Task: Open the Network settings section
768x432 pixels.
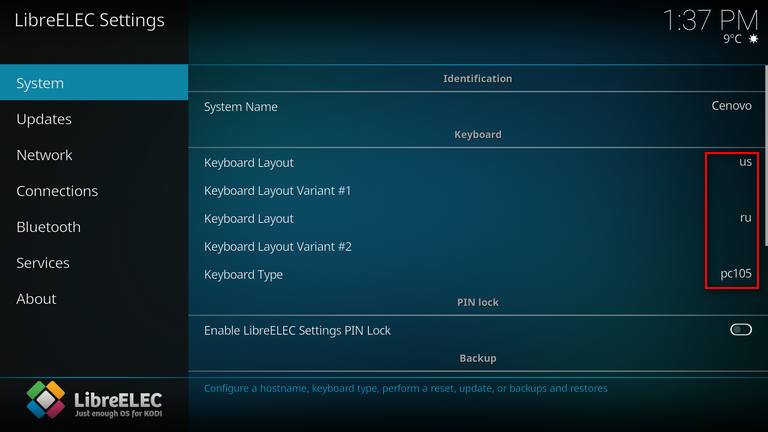Action: coord(94,155)
